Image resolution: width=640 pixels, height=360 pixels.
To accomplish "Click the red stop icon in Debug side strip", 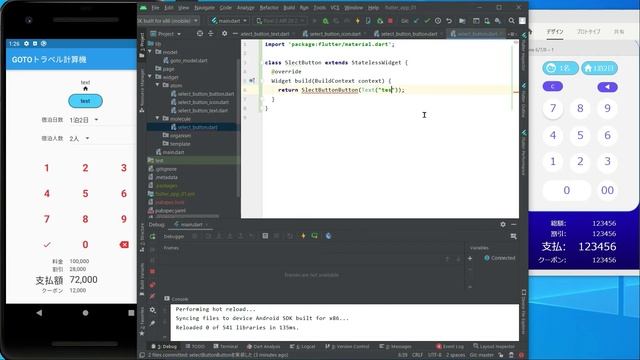I will [x=152, y=271].
